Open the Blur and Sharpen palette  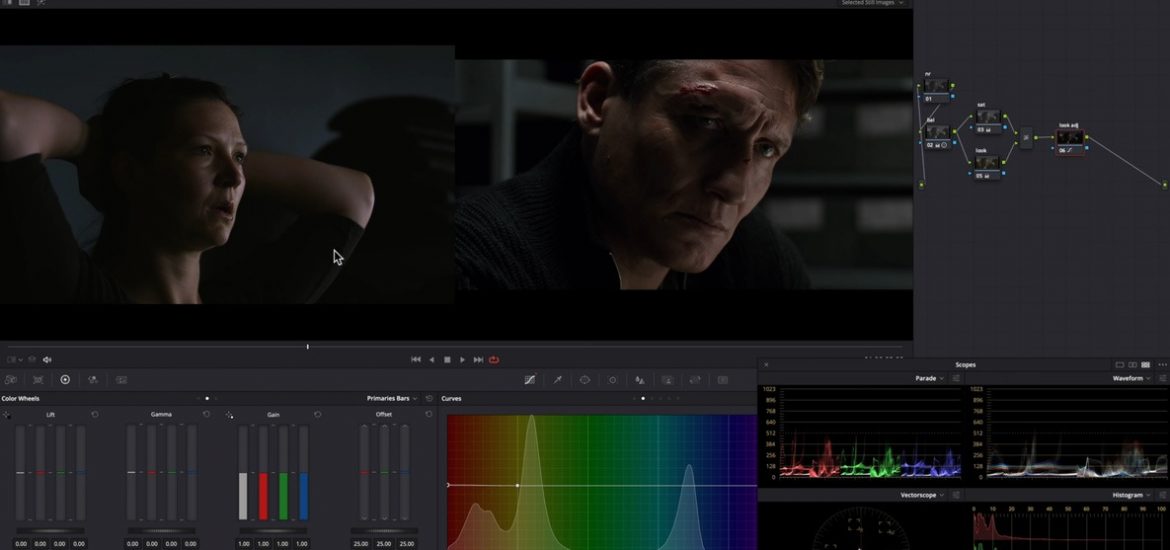click(640, 380)
